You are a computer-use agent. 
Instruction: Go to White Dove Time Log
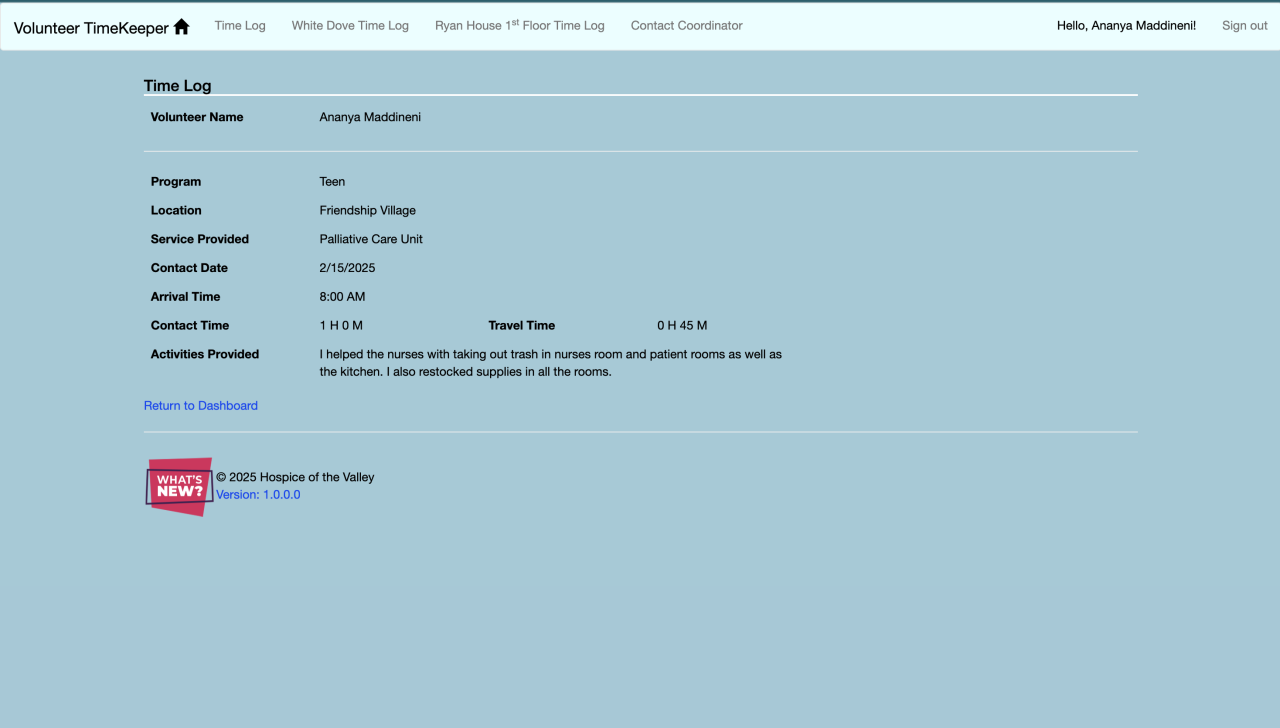pos(350,26)
